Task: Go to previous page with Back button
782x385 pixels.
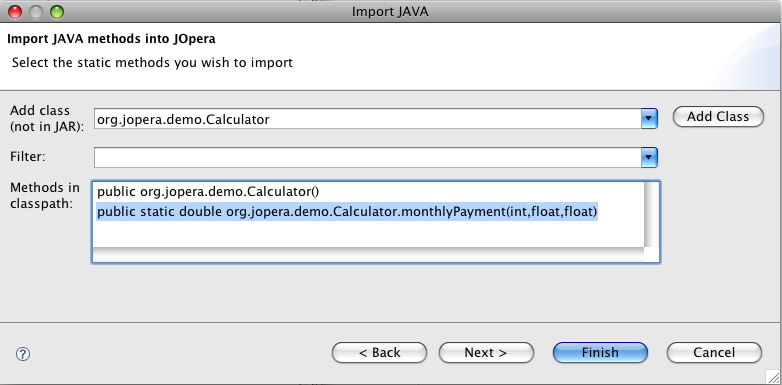Action: pos(379,353)
